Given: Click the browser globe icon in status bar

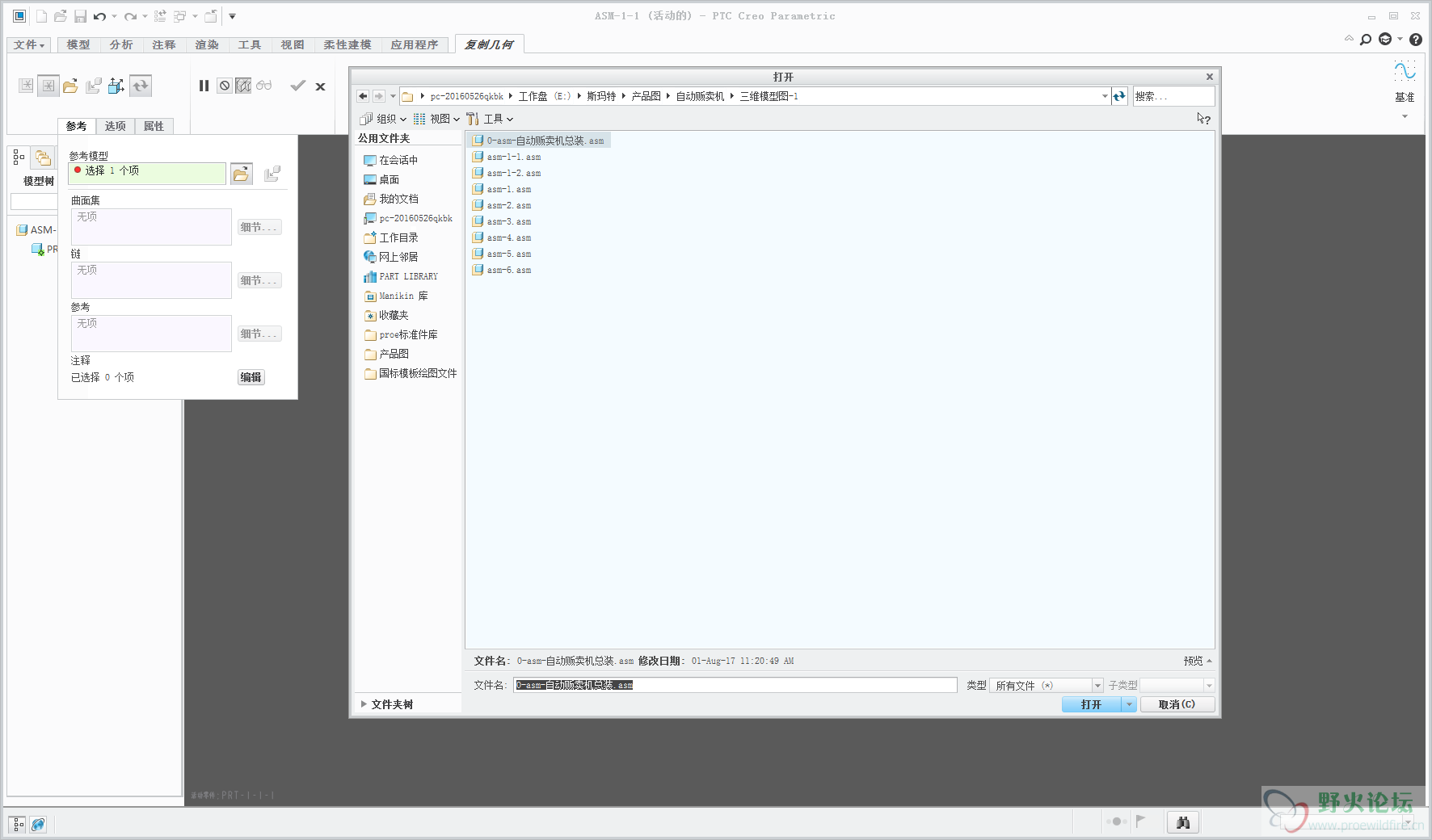Looking at the screenshot, I should 38,825.
